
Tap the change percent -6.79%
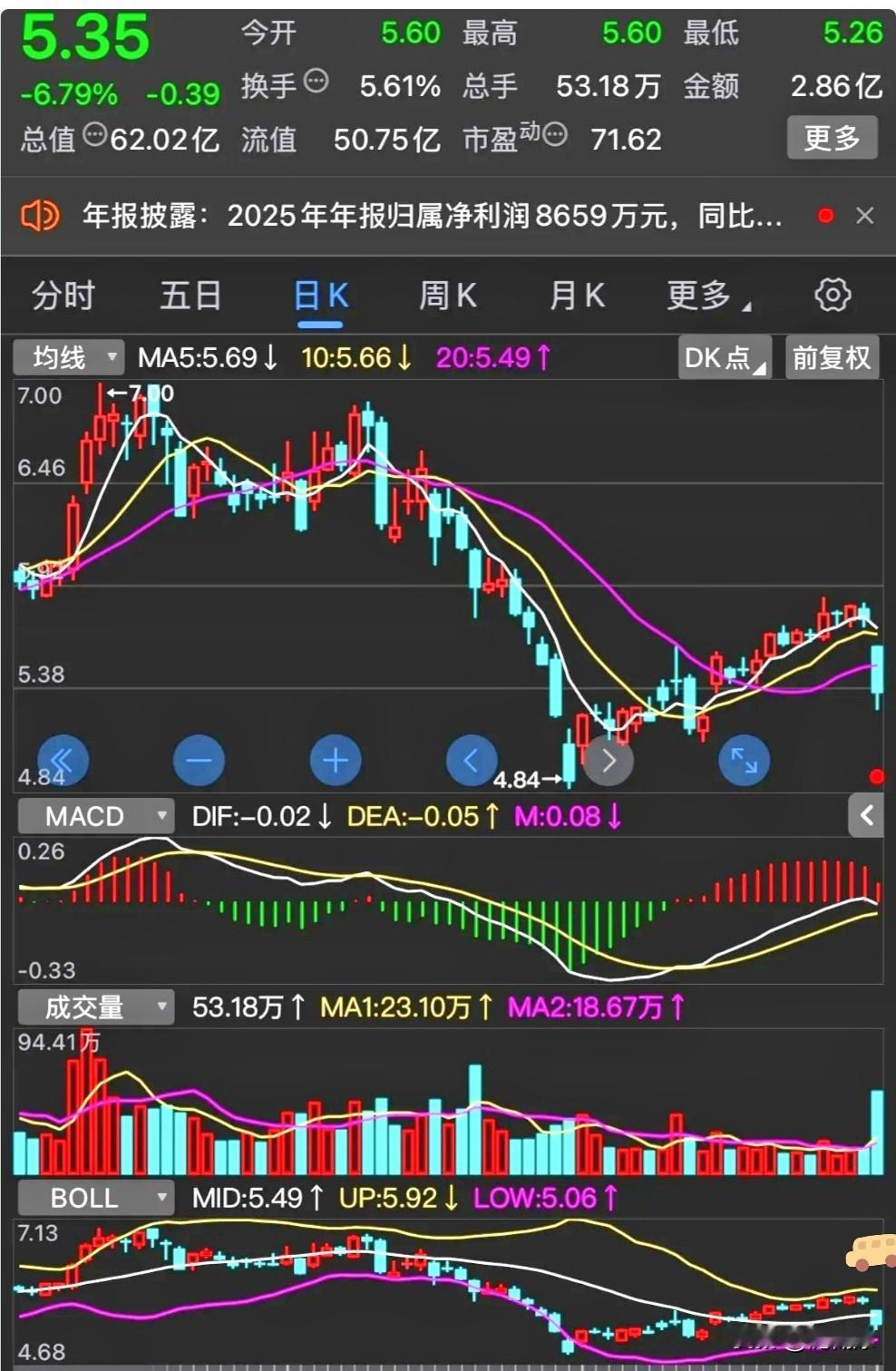point(69,93)
